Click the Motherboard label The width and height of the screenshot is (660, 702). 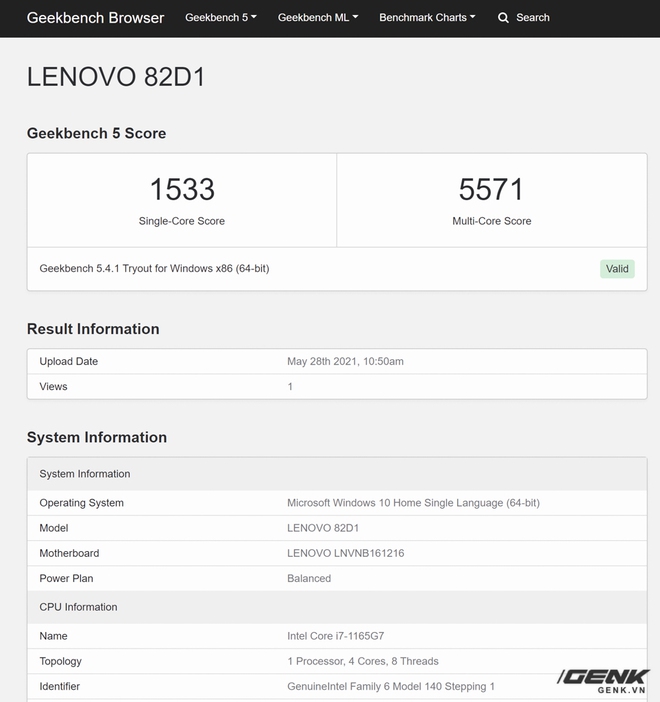(x=69, y=553)
